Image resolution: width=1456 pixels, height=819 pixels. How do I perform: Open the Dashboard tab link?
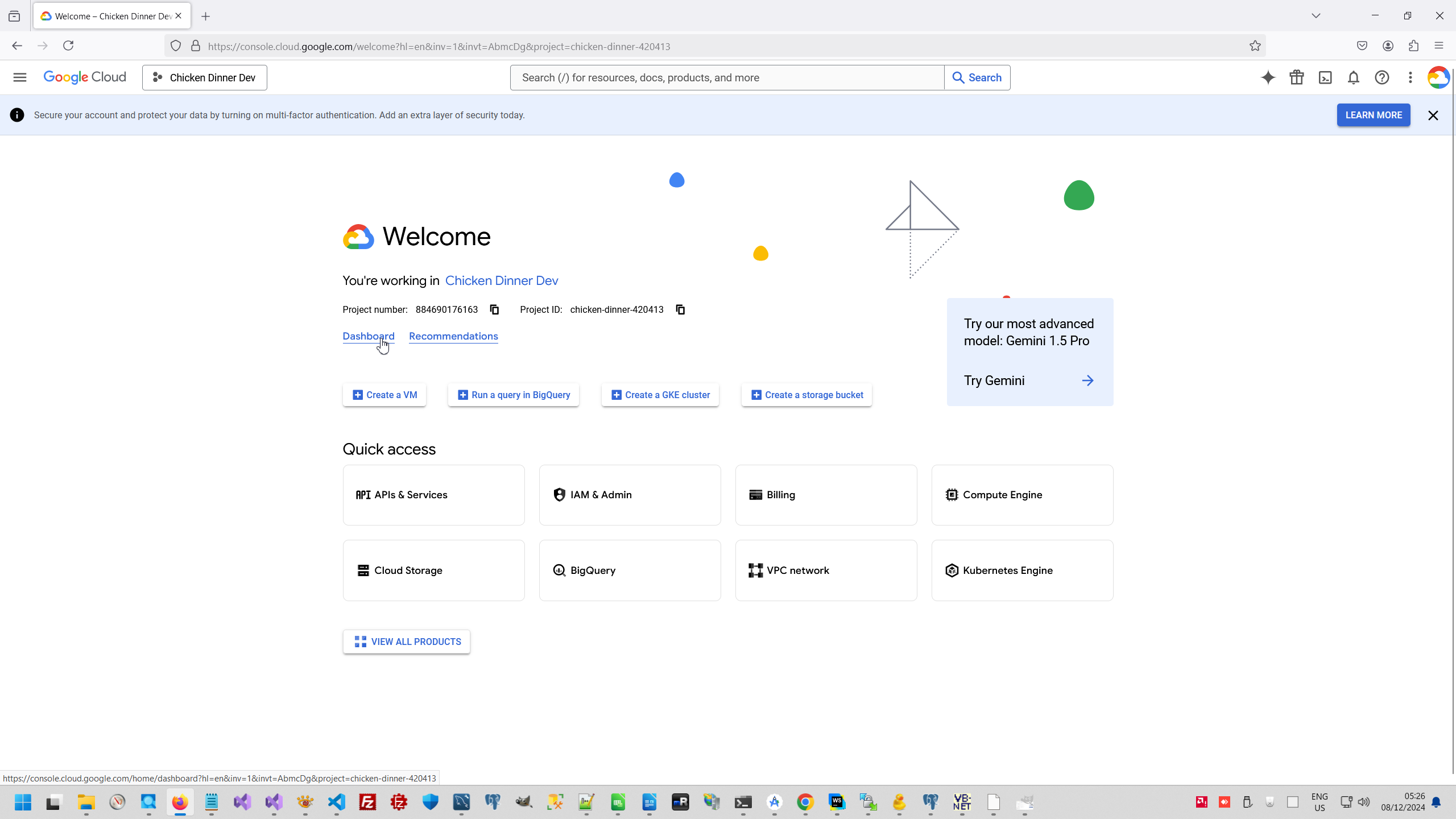click(x=368, y=336)
